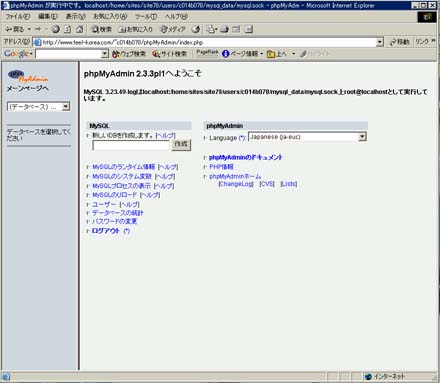This screenshot has width=440, height=383.
Task: Open the database (データベース) dropdown in sidebar
Action: coord(38,107)
